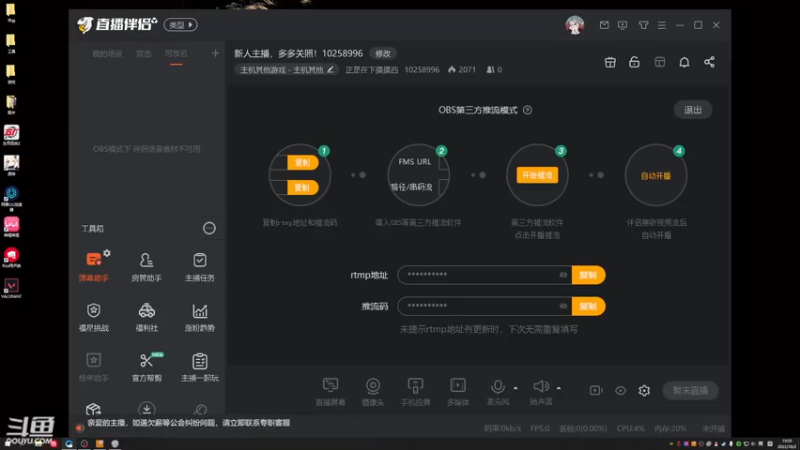This screenshot has width=800, height=450.
Task: Open the 主播任务 streamer tasks tool
Action: [x=199, y=266]
